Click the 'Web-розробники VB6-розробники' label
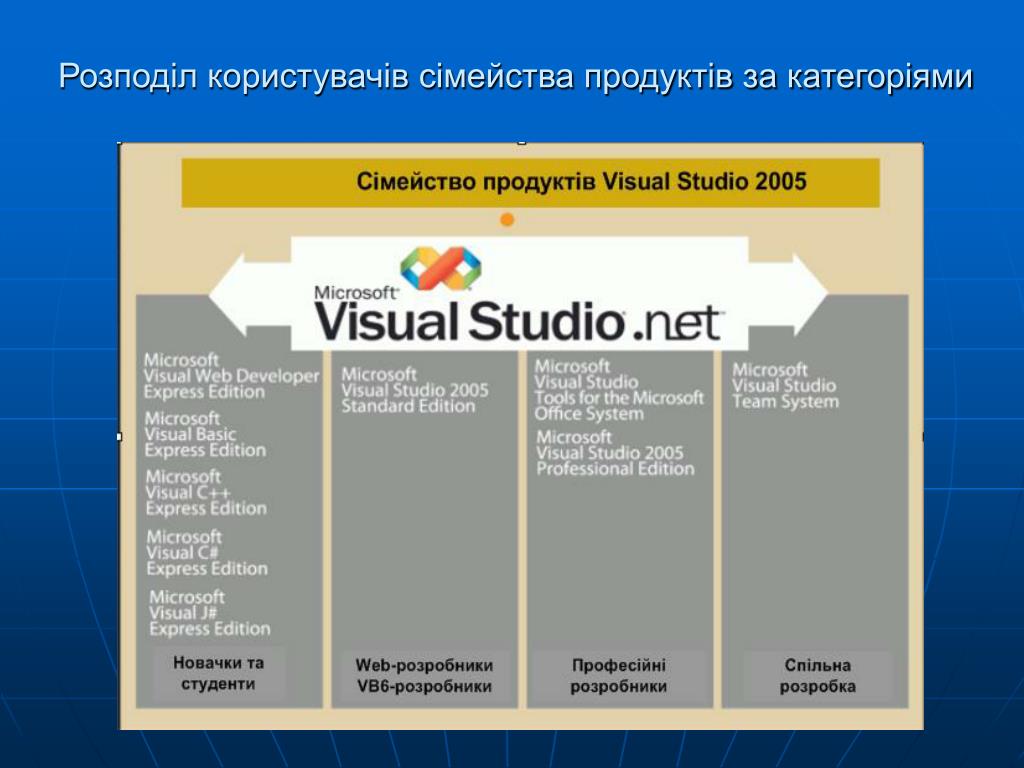1024x768 pixels. coord(424,676)
